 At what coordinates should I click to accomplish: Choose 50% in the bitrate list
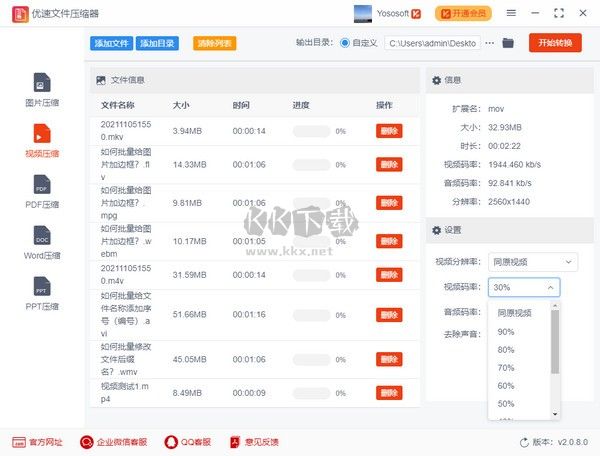(506, 404)
